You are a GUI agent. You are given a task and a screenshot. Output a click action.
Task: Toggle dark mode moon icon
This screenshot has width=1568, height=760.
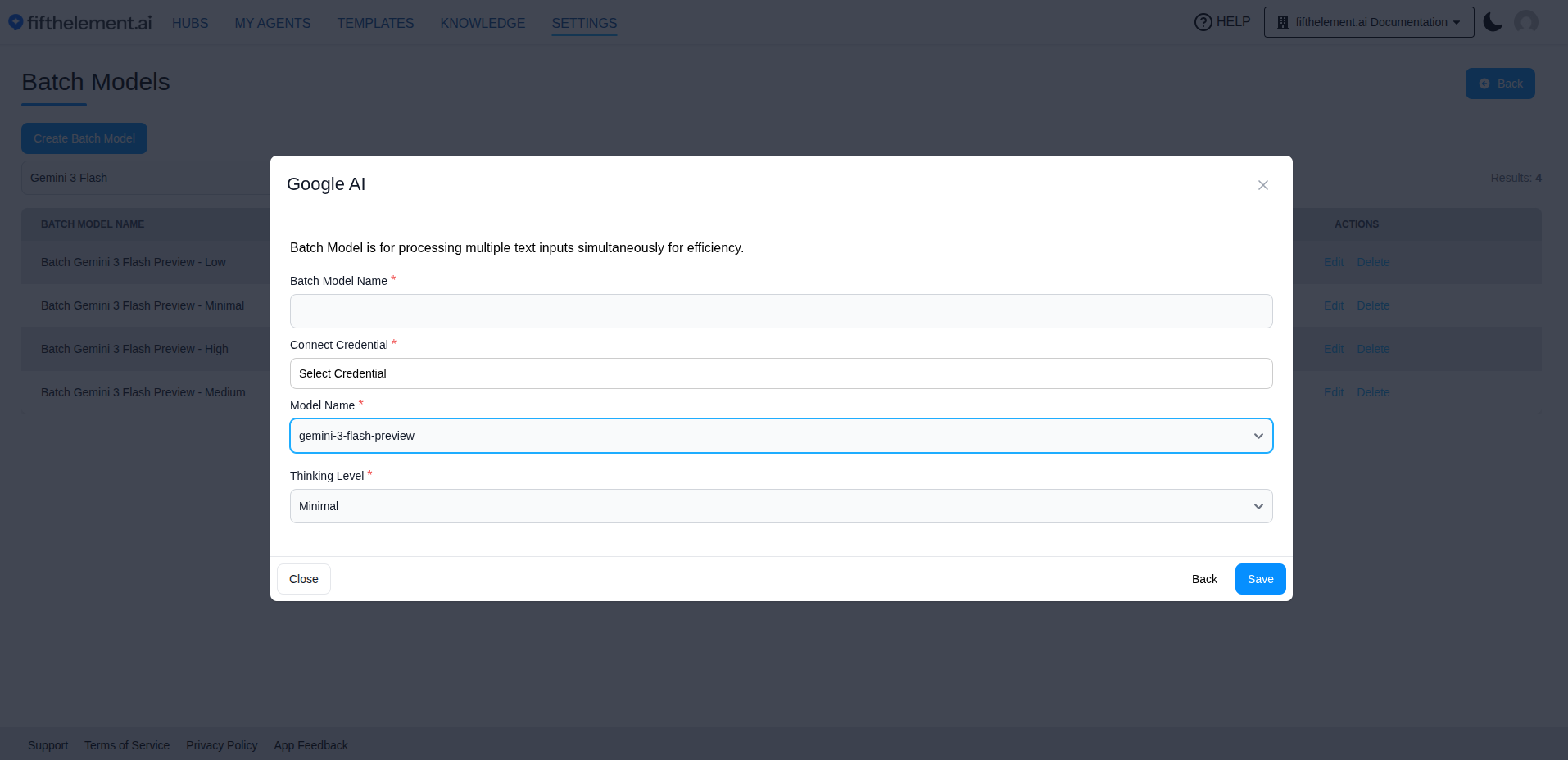click(1493, 22)
